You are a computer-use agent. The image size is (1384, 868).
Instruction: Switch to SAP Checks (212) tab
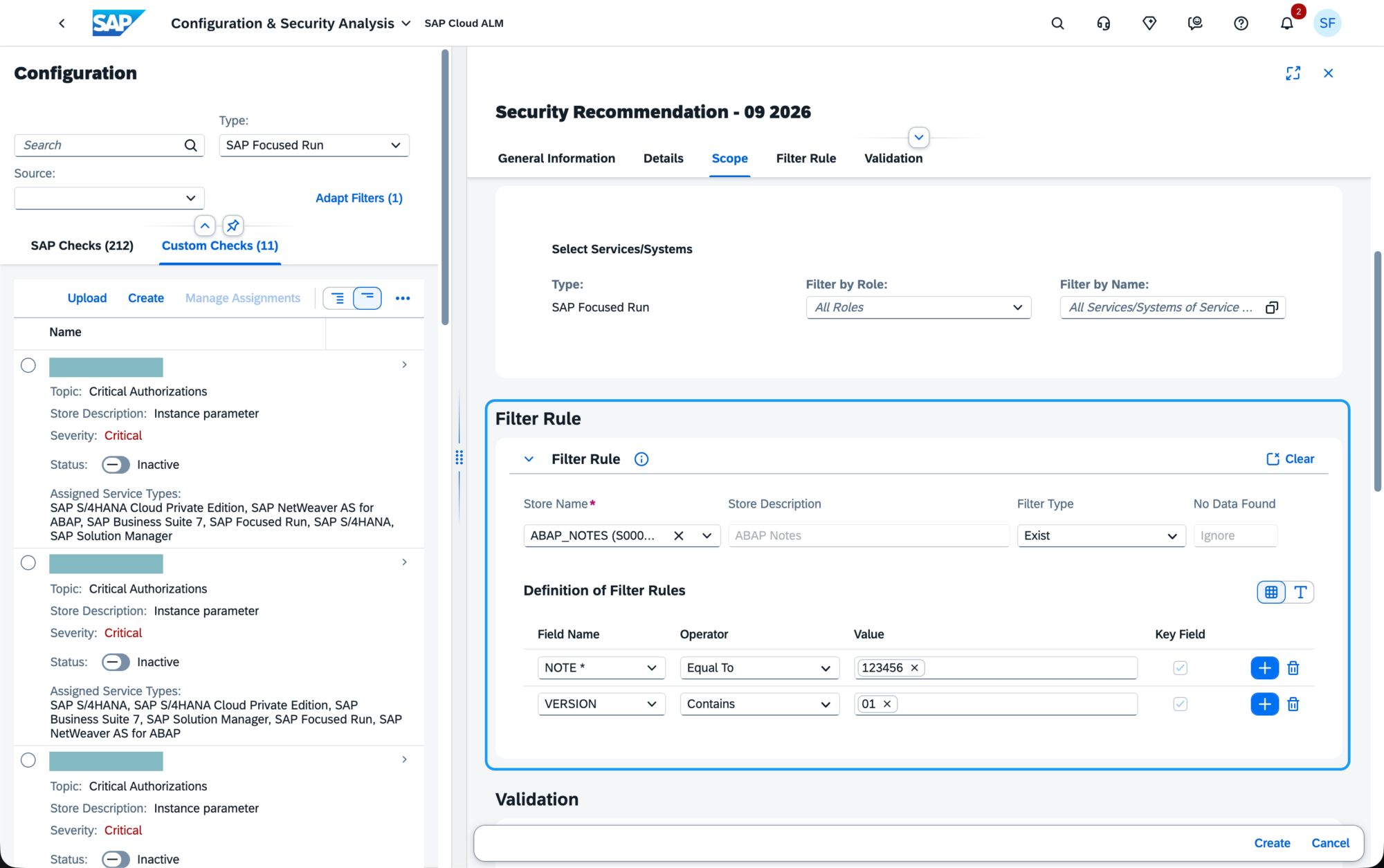[82, 246]
